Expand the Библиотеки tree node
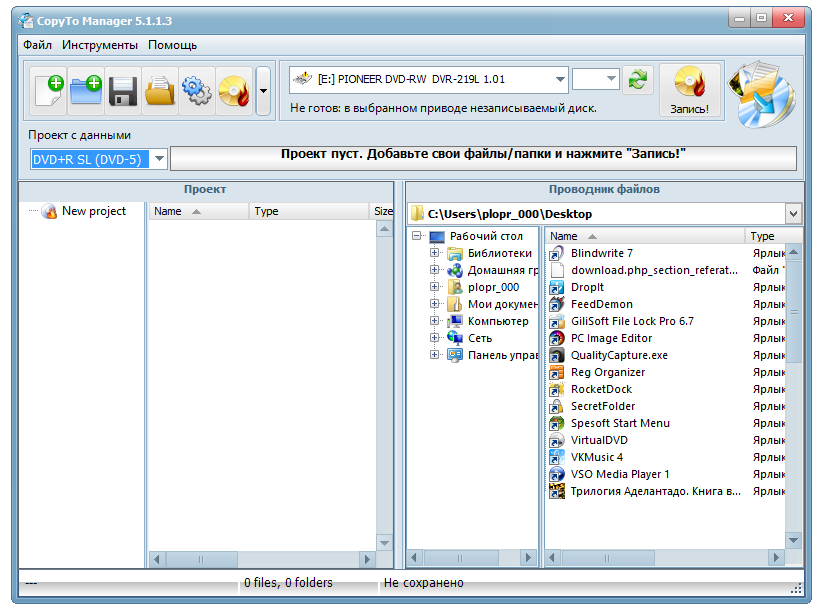This screenshot has width=820, height=606. [434, 253]
